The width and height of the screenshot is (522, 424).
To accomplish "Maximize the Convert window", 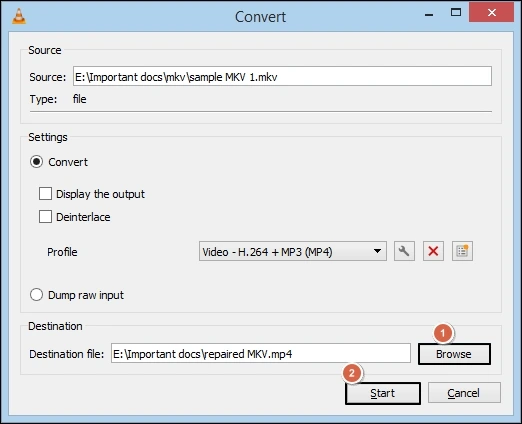I will coord(456,13).
